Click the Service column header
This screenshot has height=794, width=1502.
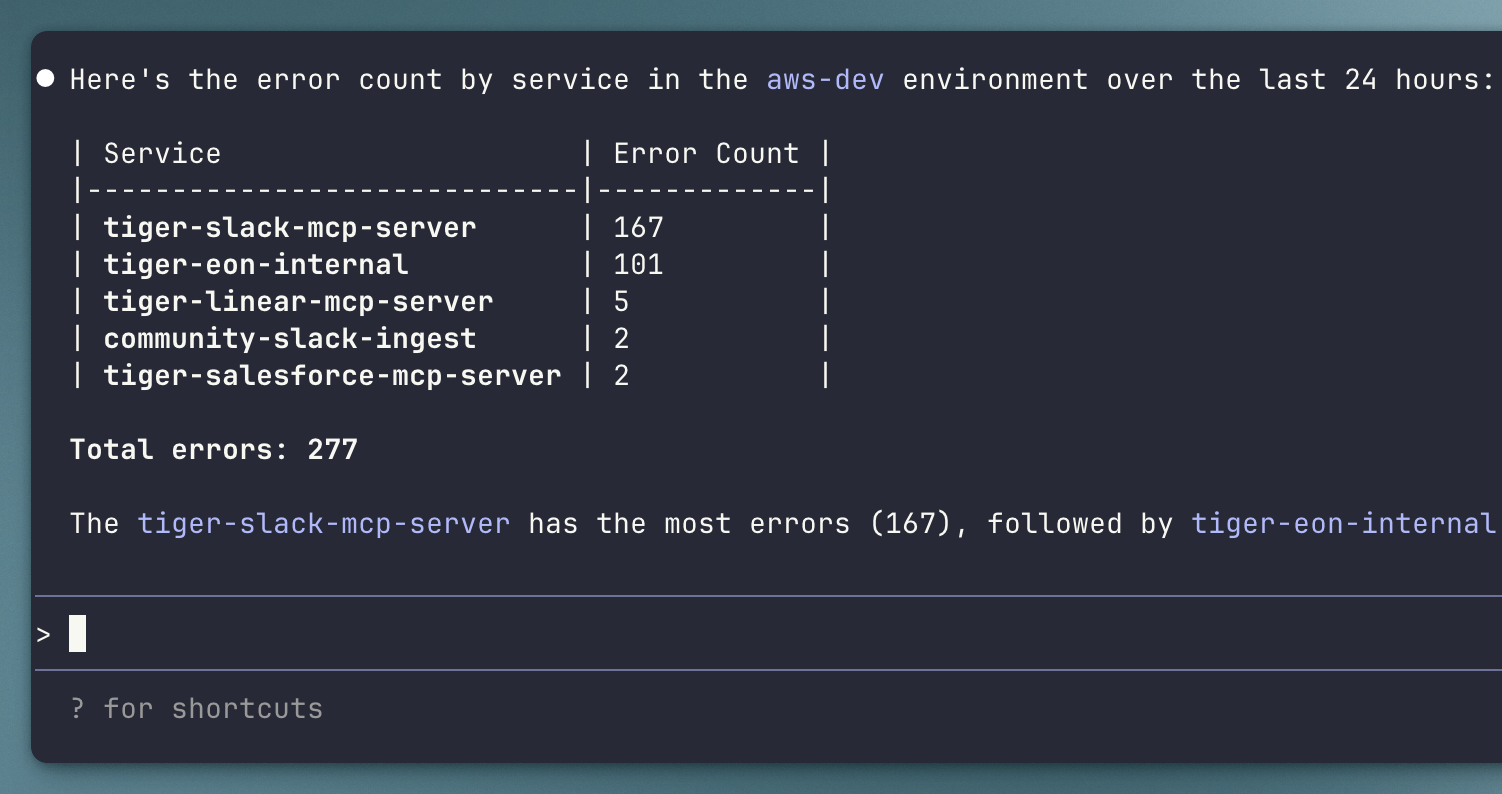[x=161, y=152]
